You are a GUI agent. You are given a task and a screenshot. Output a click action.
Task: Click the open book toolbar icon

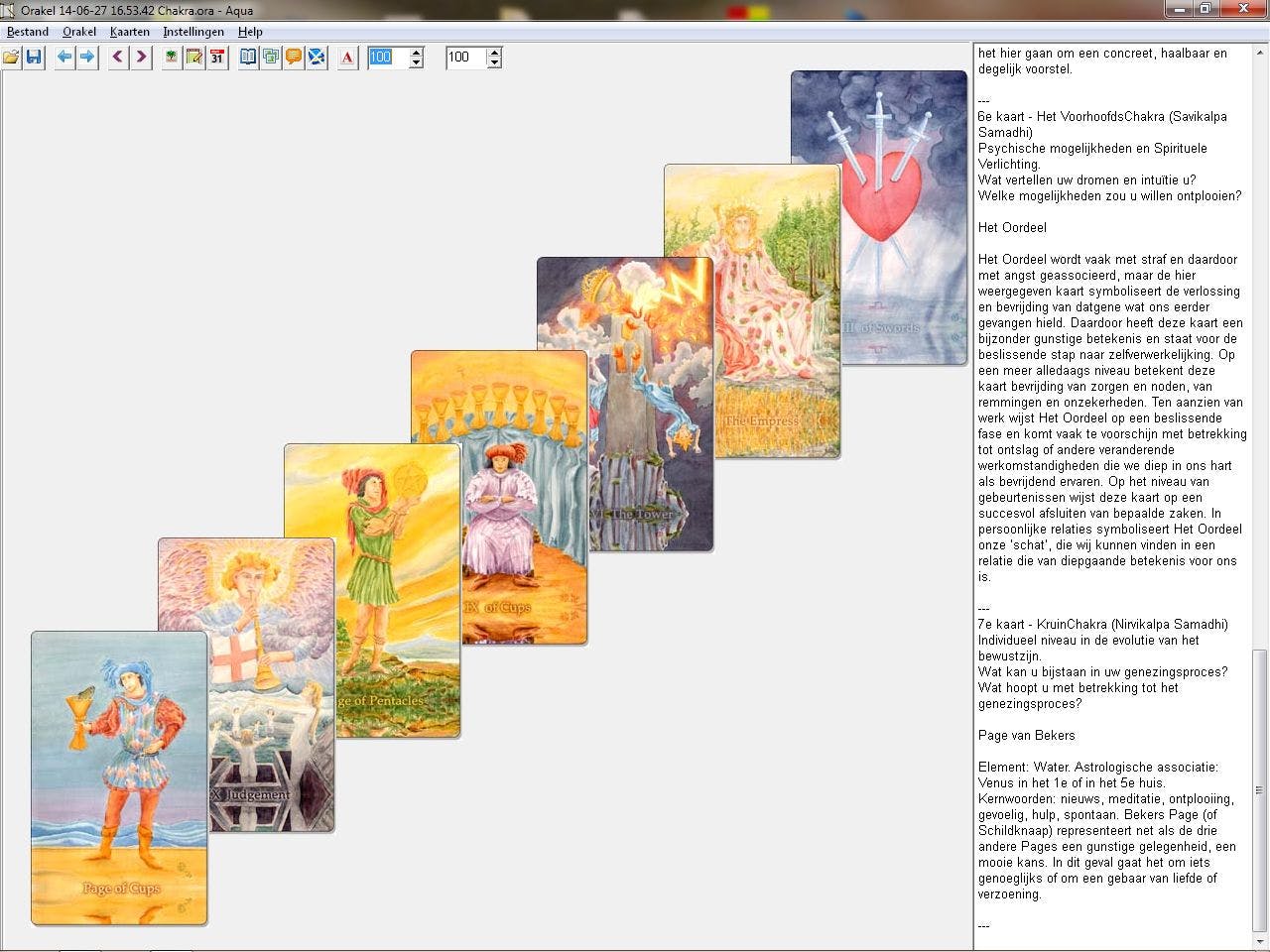(x=248, y=58)
